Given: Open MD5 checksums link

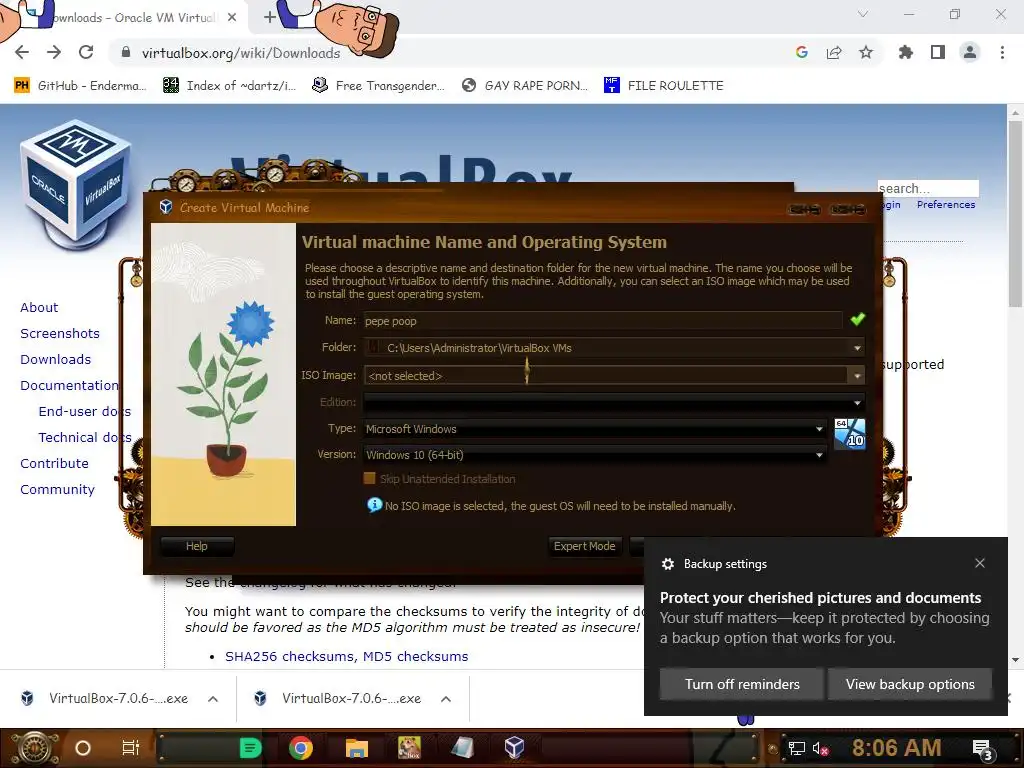Looking at the screenshot, I should click(x=415, y=656).
